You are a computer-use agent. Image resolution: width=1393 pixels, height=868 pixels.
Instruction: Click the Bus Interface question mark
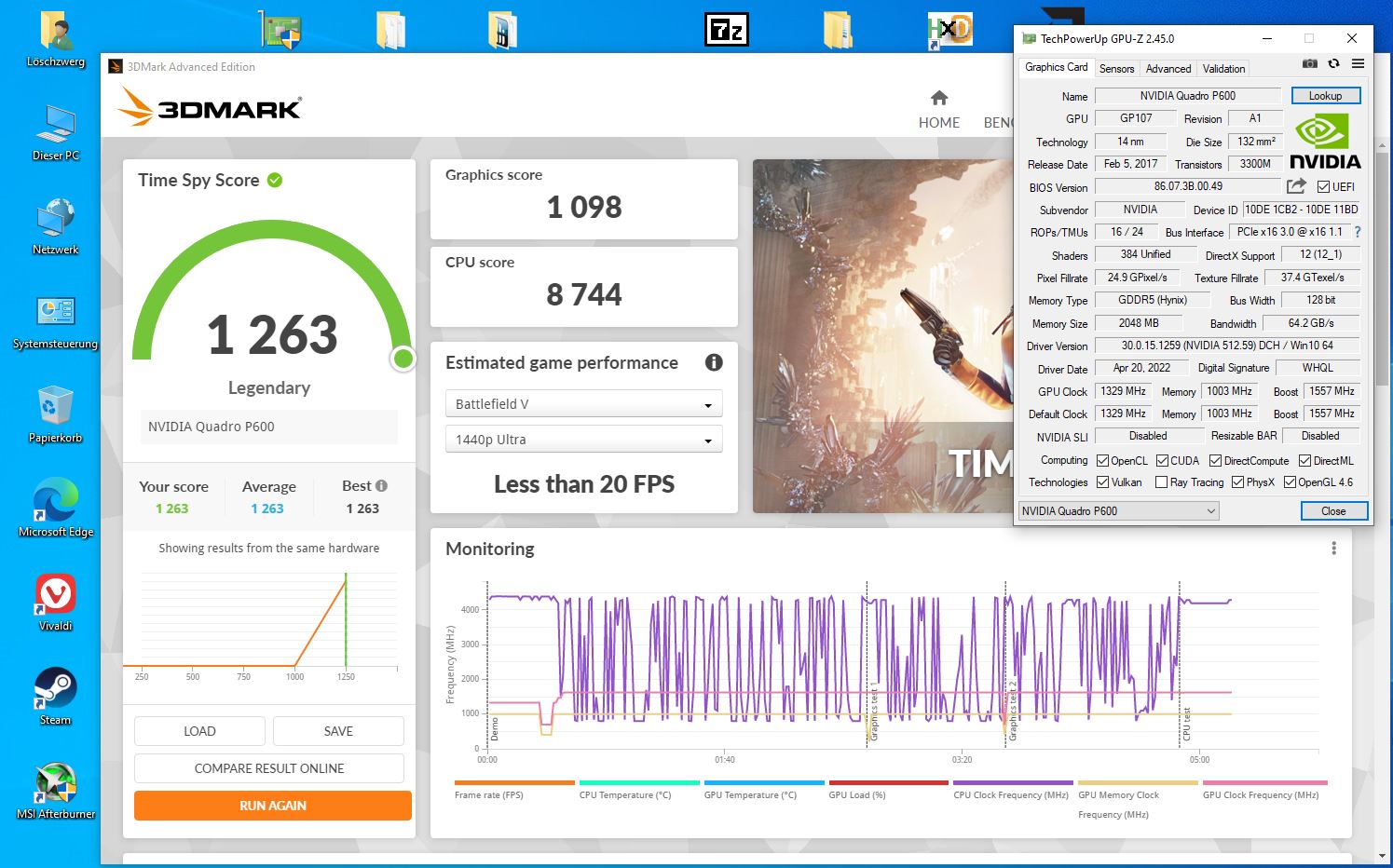[x=1358, y=232]
